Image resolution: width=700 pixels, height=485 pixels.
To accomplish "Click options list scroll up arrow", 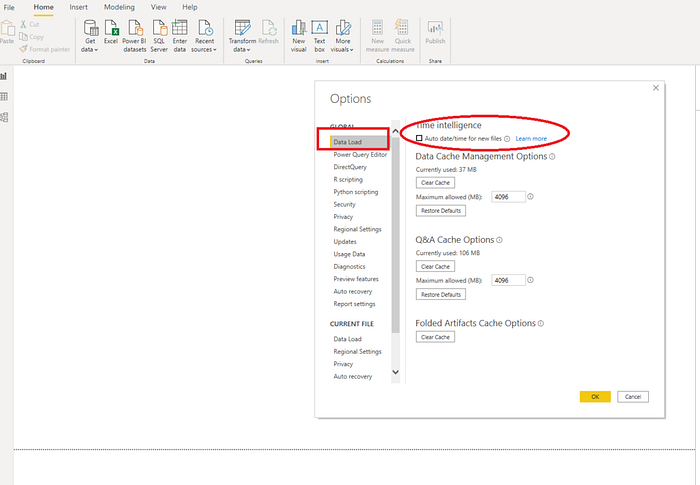I will (x=396, y=131).
